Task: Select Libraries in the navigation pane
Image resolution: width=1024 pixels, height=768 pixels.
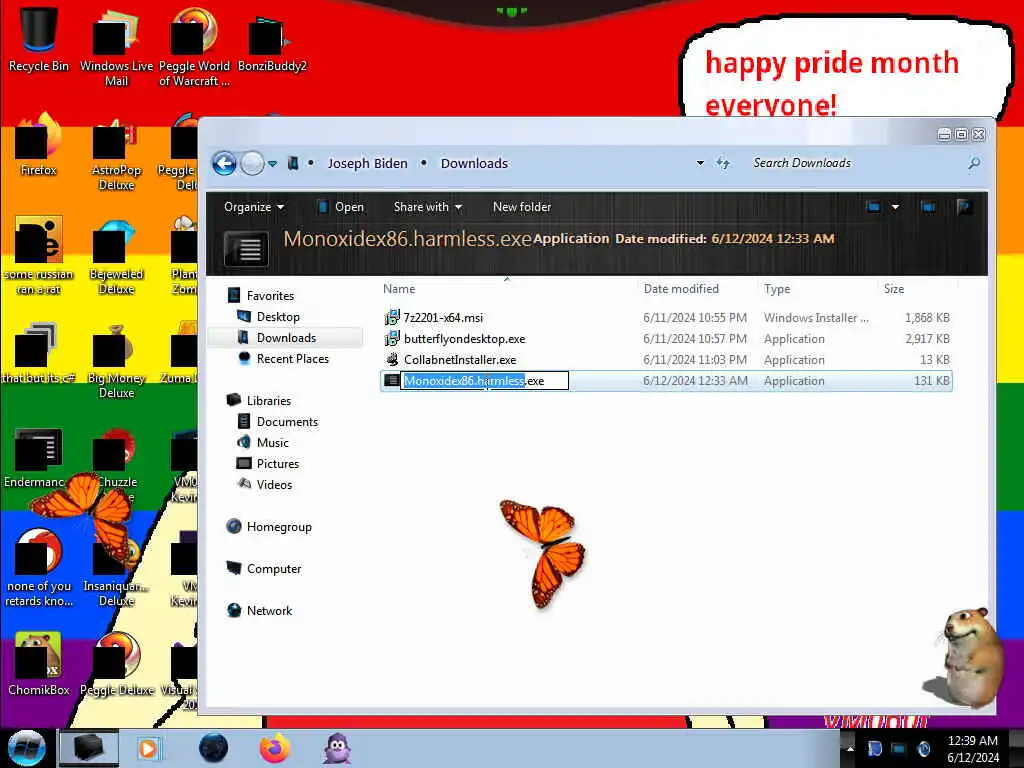Action: click(x=268, y=401)
